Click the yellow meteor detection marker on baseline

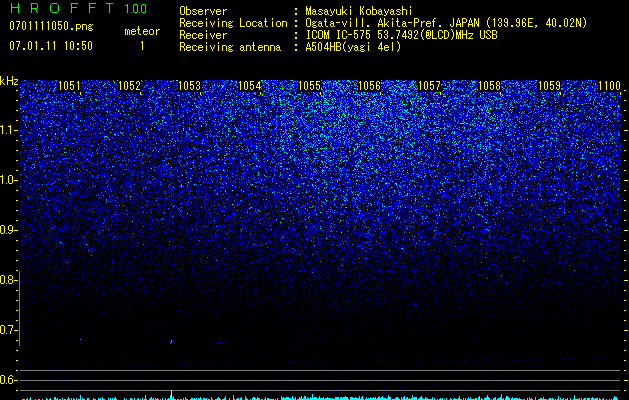click(x=171, y=394)
